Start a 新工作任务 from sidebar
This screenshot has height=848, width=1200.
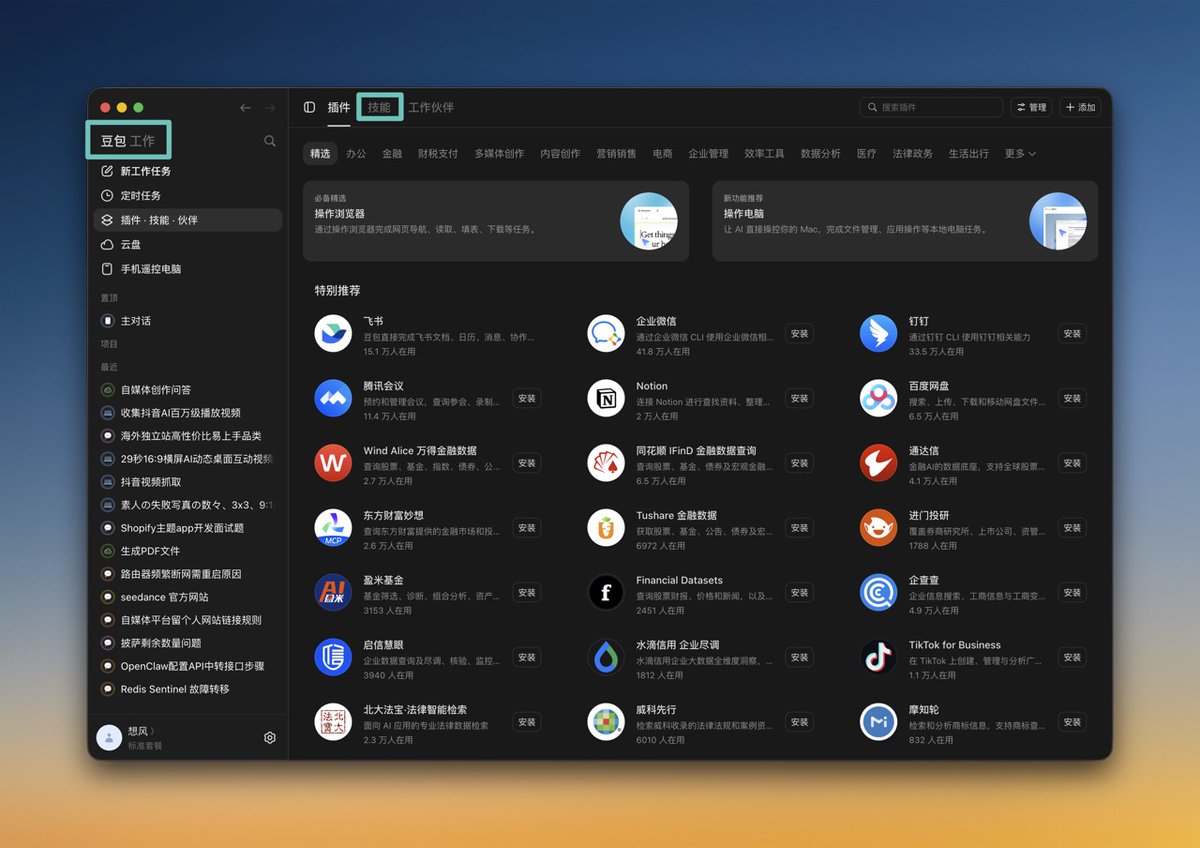click(x=188, y=171)
